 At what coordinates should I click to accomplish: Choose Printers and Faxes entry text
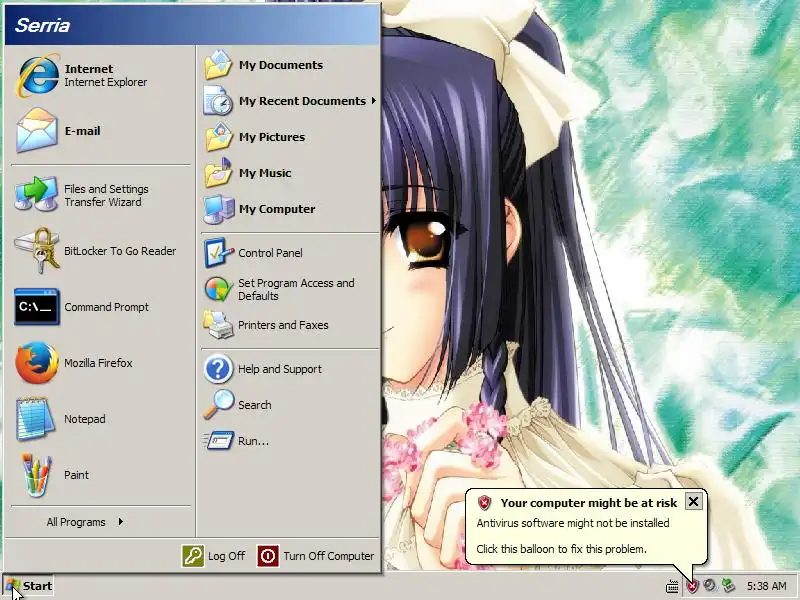[283, 325]
